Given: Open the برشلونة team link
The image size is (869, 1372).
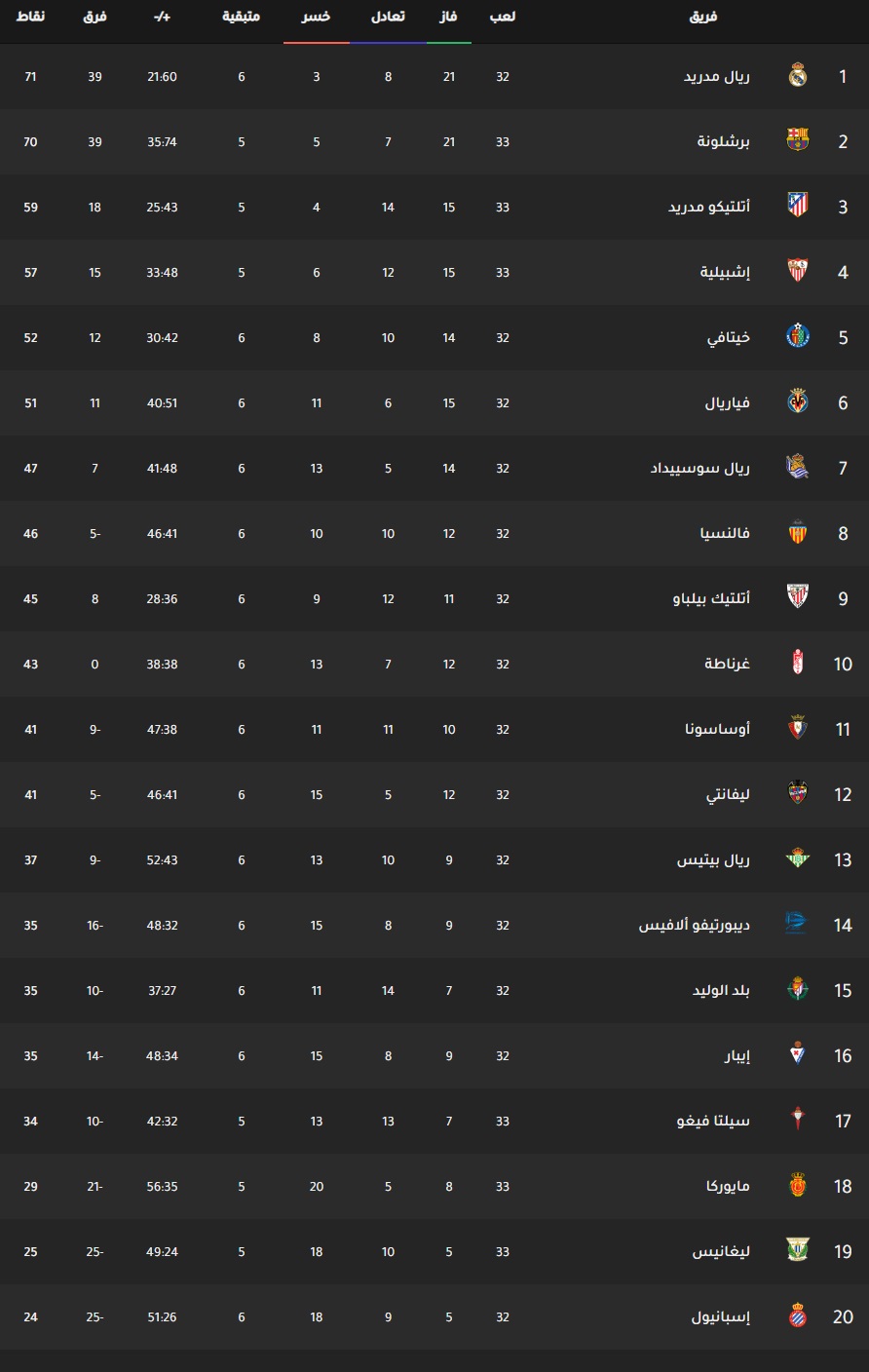Looking at the screenshot, I should click(x=724, y=141).
